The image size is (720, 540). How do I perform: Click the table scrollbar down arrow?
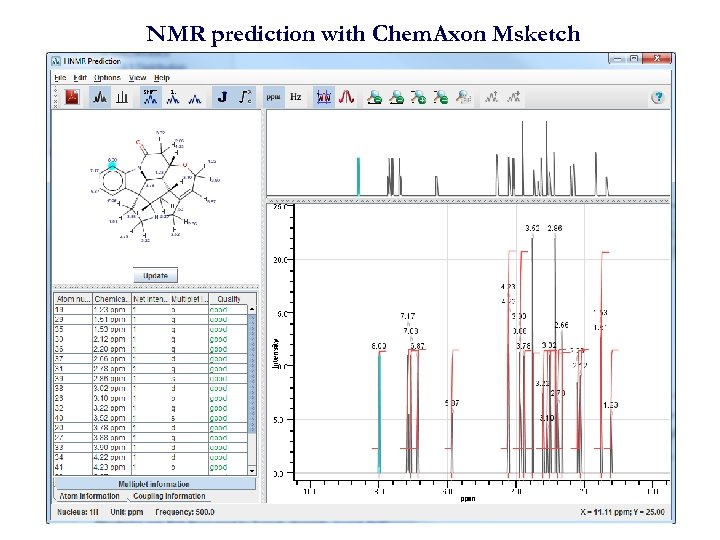[252, 471]
